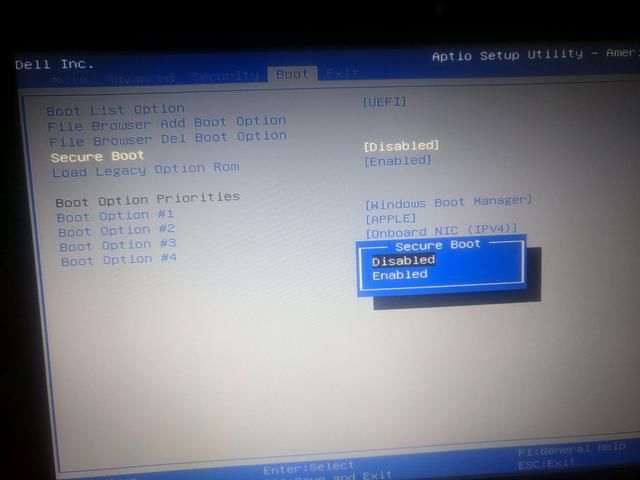This screenshot has width=640, height=480.
Task: Select the Boot Option #4 label
Action: 119,260
